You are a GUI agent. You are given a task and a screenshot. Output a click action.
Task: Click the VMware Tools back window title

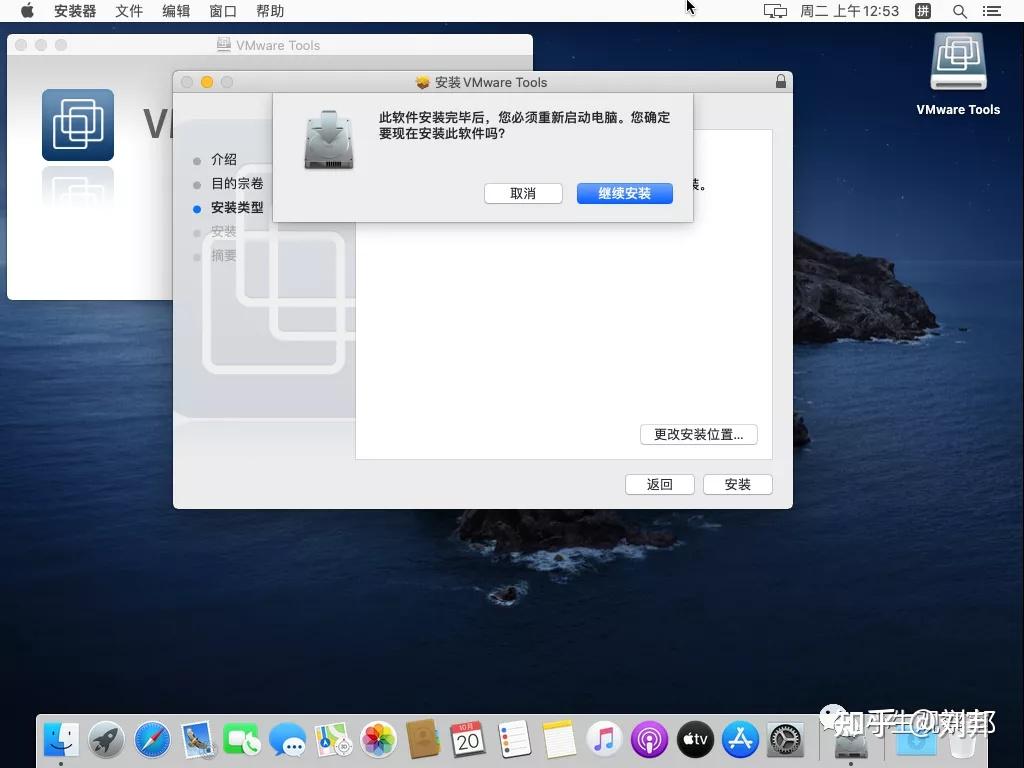[278, 45]
